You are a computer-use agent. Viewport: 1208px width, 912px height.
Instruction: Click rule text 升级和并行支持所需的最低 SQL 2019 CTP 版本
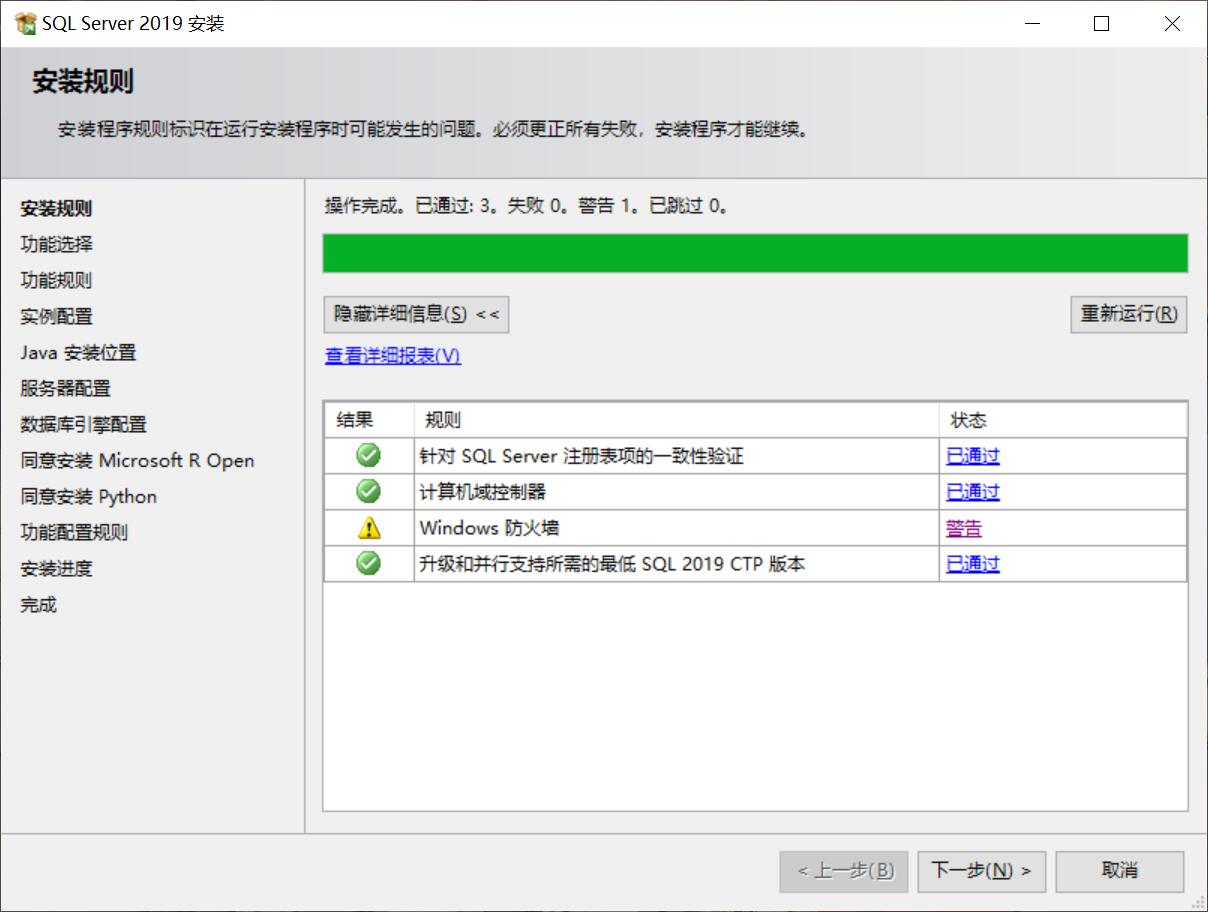(612, 564)
